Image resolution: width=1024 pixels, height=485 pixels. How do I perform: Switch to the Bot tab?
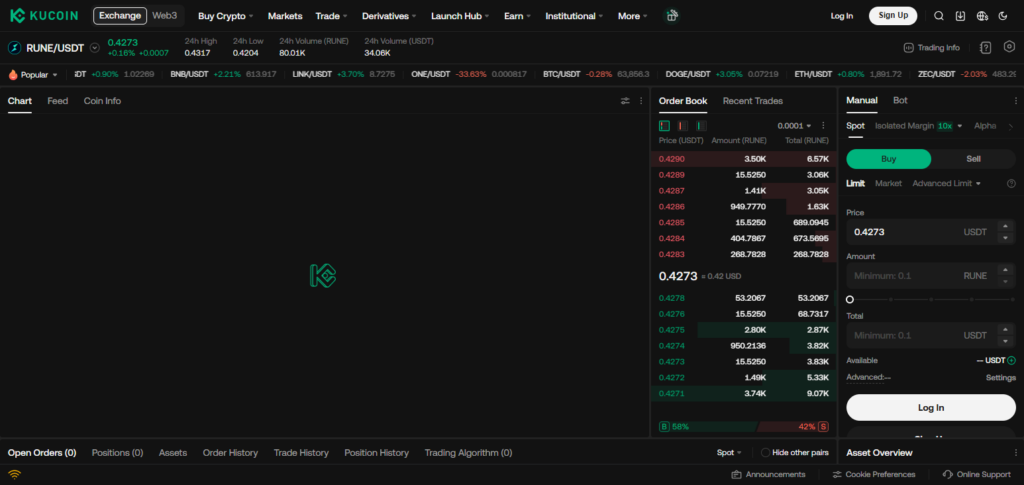point(900,101)
